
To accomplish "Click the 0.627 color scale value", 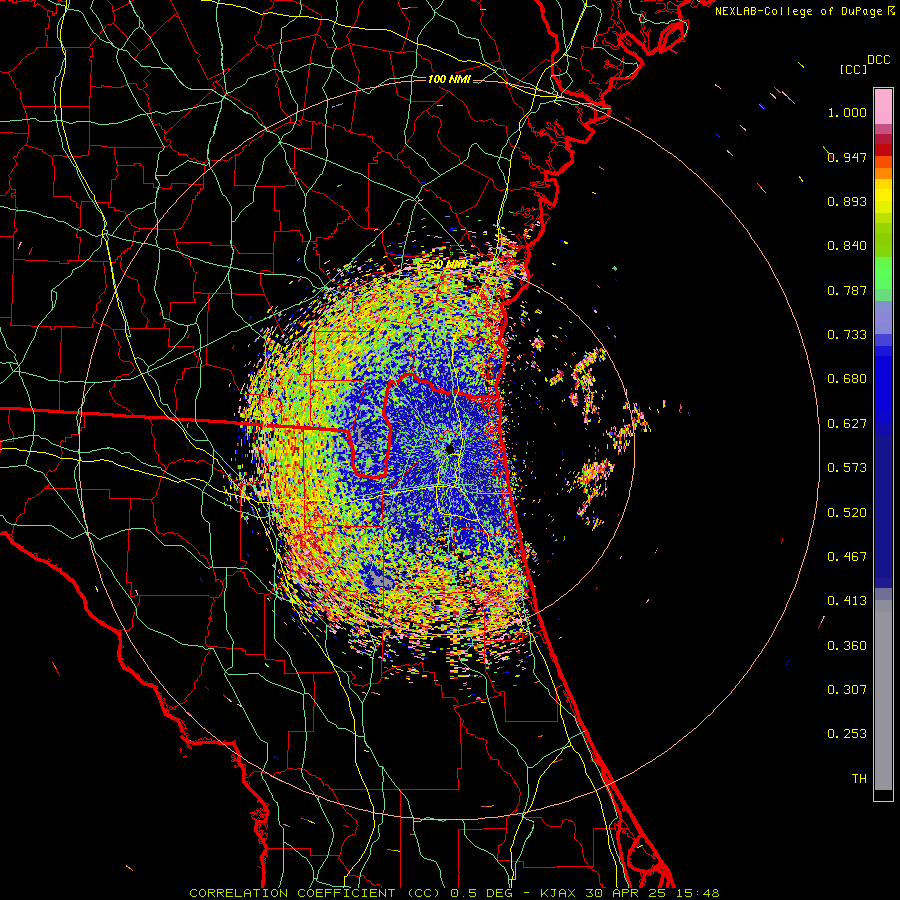I will pos(847,424).
